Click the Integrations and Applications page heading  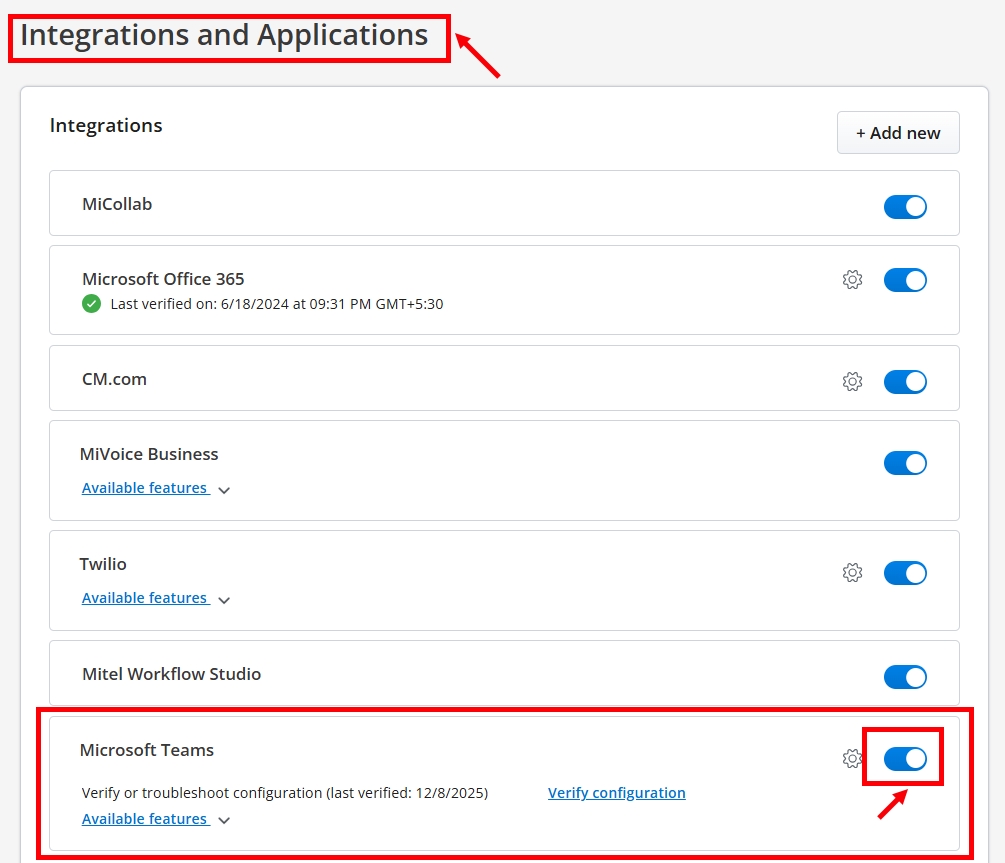point(224,35)
